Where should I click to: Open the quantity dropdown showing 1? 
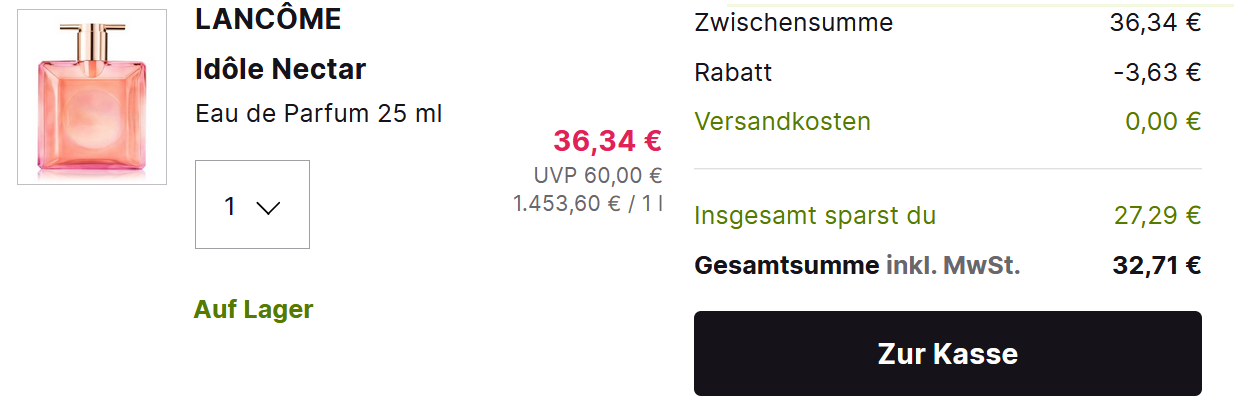pos(252,205)
